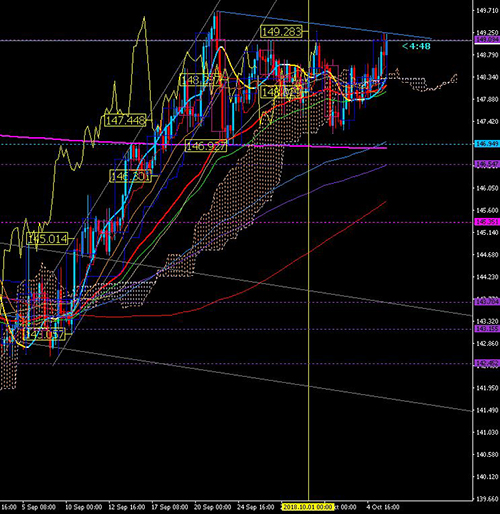The image size is (500, 514).
Task: Click the 5 Sep 08:00 time axis label
Action: (x=39, y=507)
